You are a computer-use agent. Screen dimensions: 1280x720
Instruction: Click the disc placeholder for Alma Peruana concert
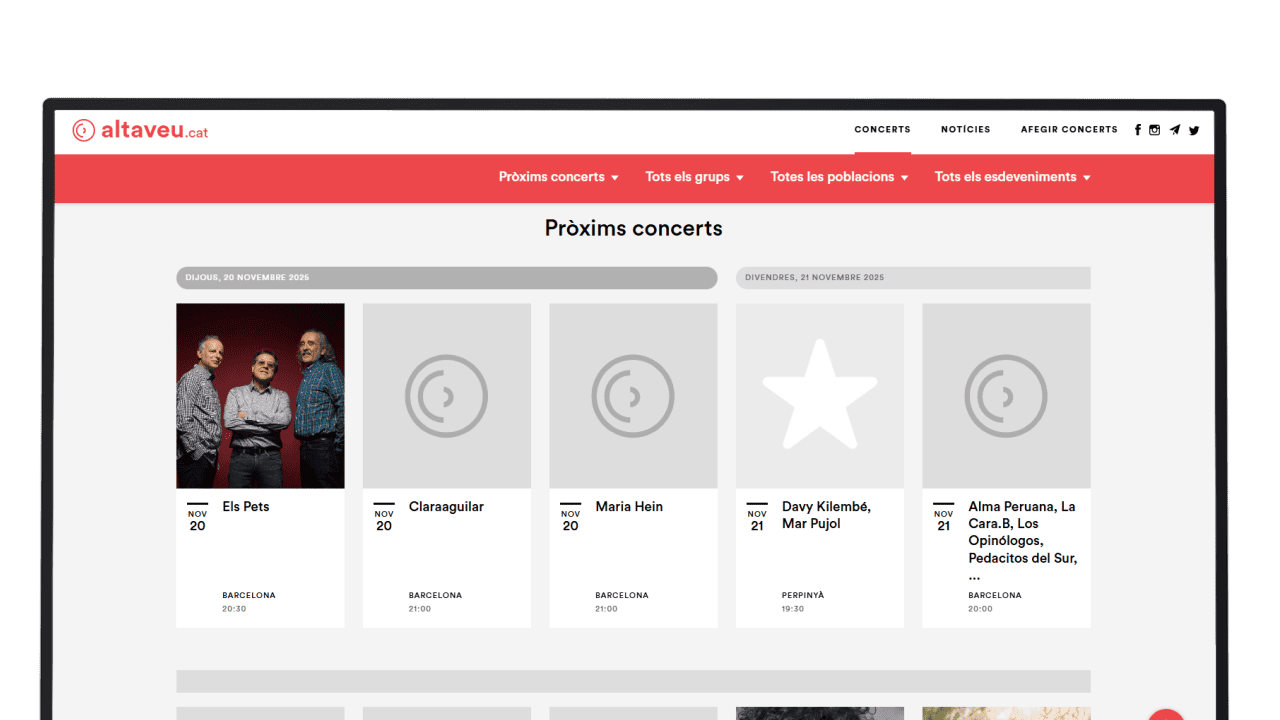point(1006,396)
